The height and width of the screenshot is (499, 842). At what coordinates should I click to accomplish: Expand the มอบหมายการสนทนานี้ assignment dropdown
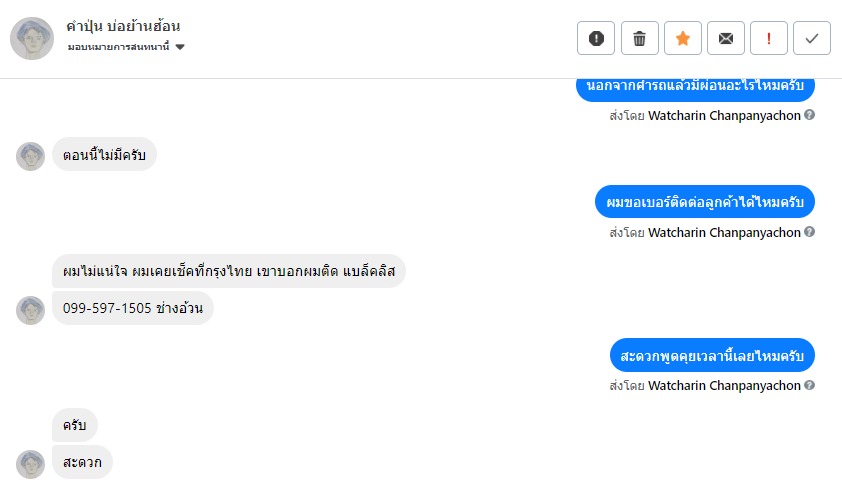coord(180,47)
